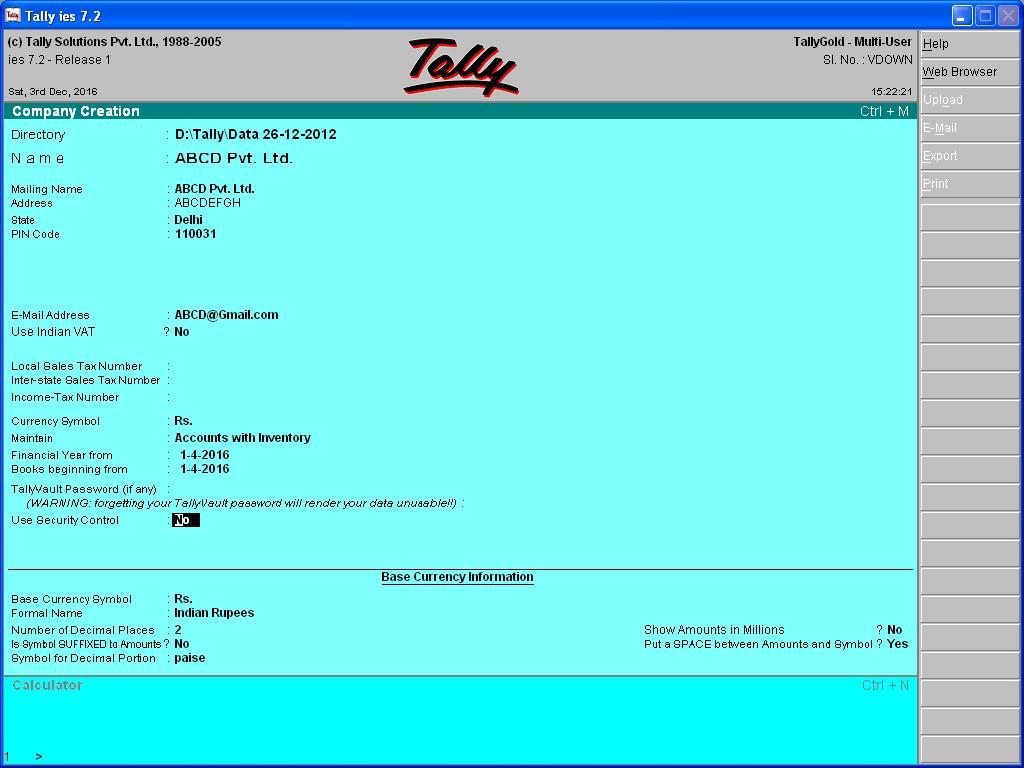1024x768 pixels.
Task: Toggle Show Amounts in Millions
Action: (x=893, y=629)
